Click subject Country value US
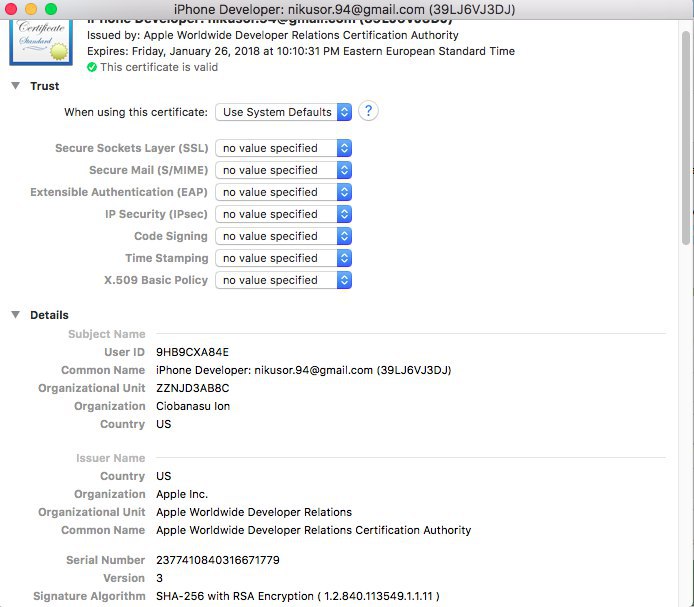Image resolution: width=694 pixels, height=607 pixels. pos(164,424)
